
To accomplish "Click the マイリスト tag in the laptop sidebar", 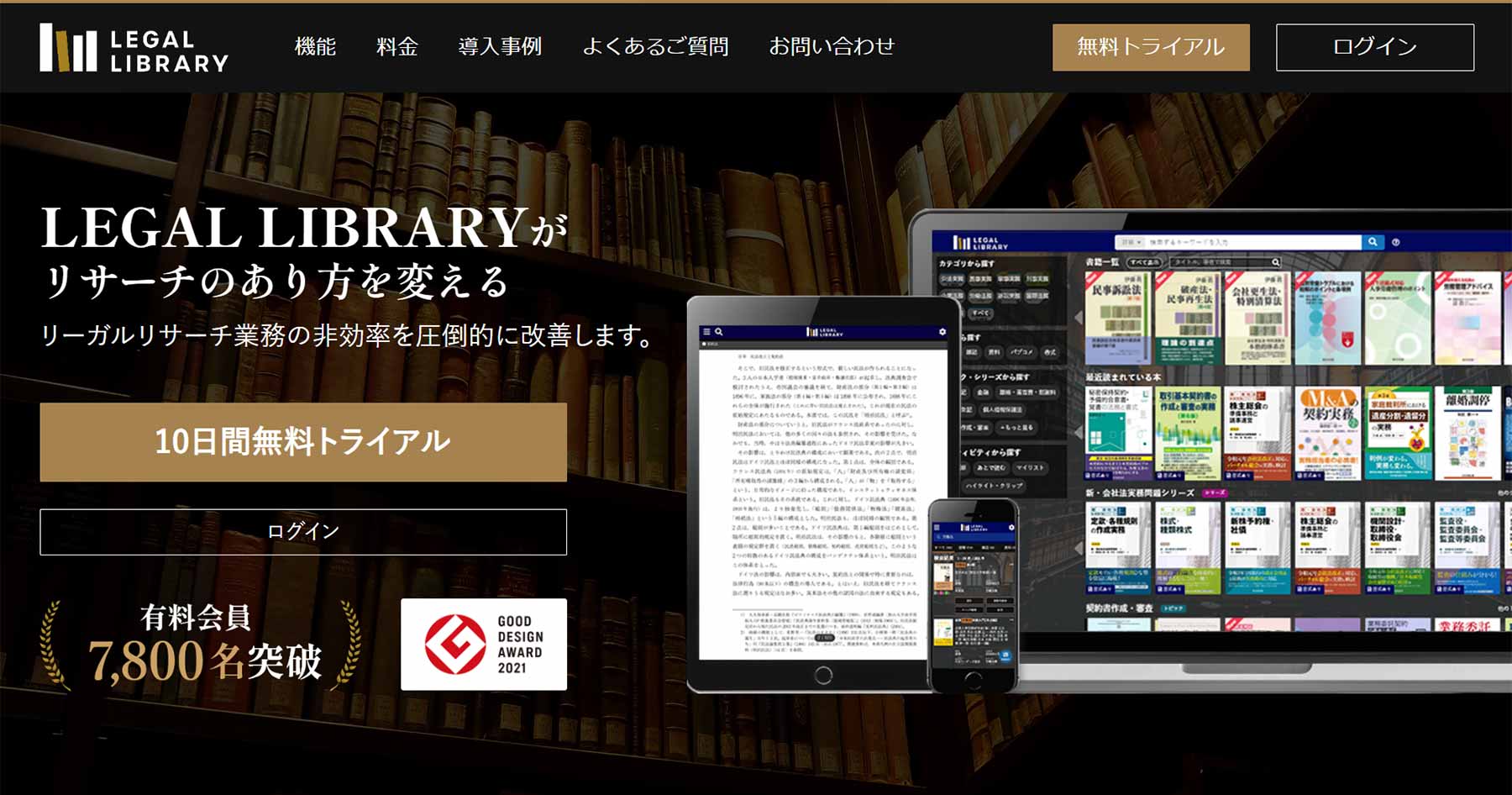I will pyautogui.click(x=1030, y=468).
